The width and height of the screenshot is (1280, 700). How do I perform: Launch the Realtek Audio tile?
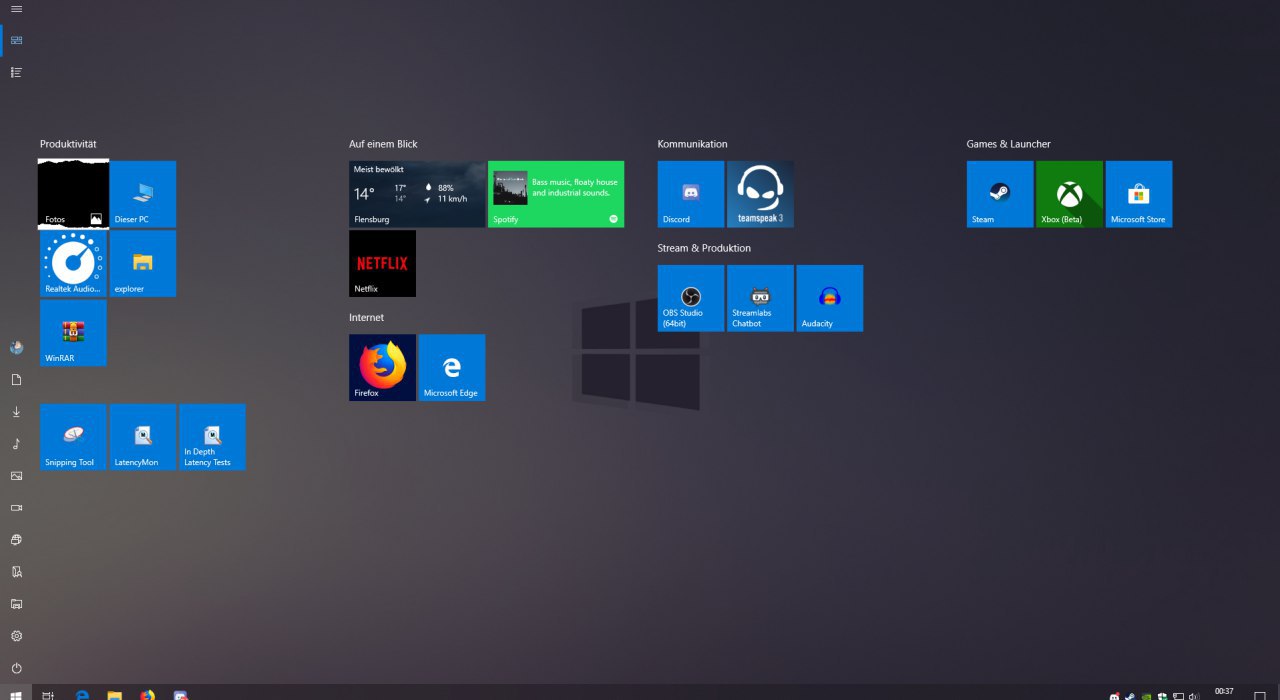(73, 264)
